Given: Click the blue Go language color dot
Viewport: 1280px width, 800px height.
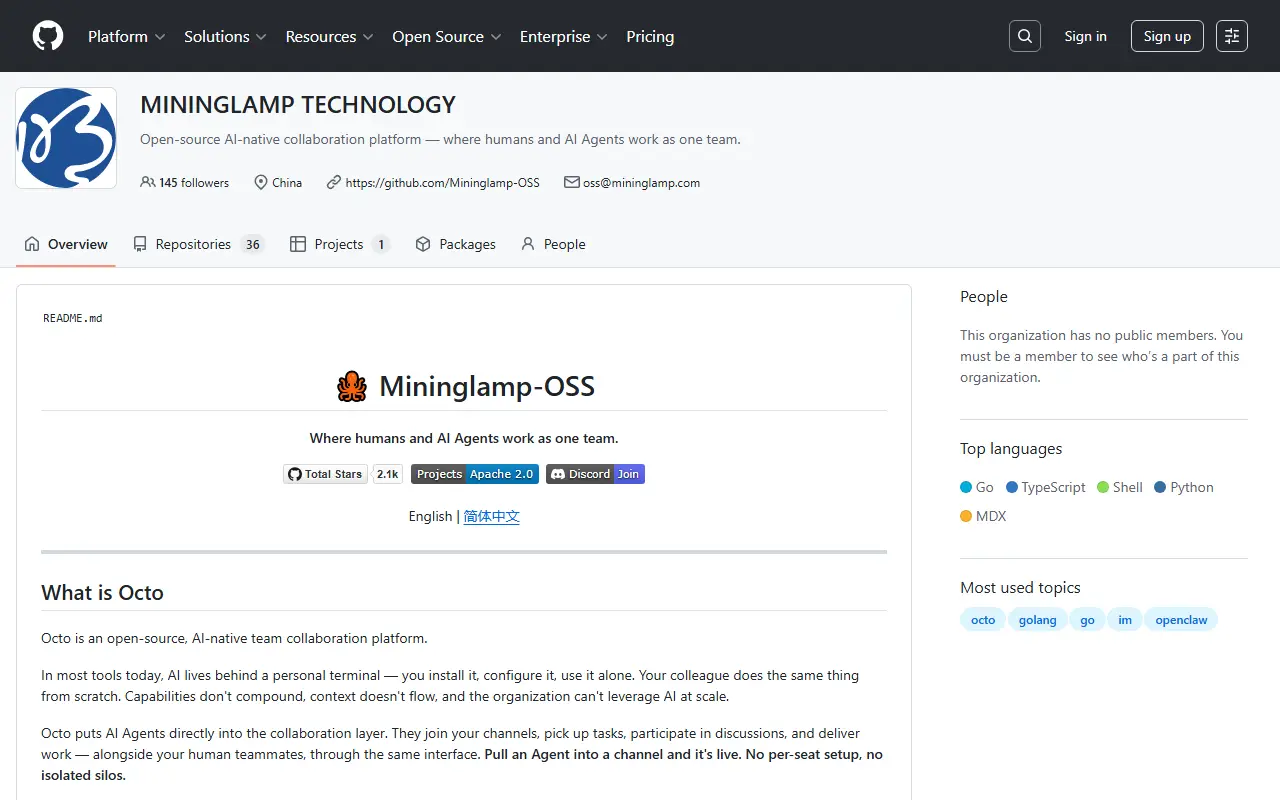Looking at the screenshot, I should click(x=966, y=487).
